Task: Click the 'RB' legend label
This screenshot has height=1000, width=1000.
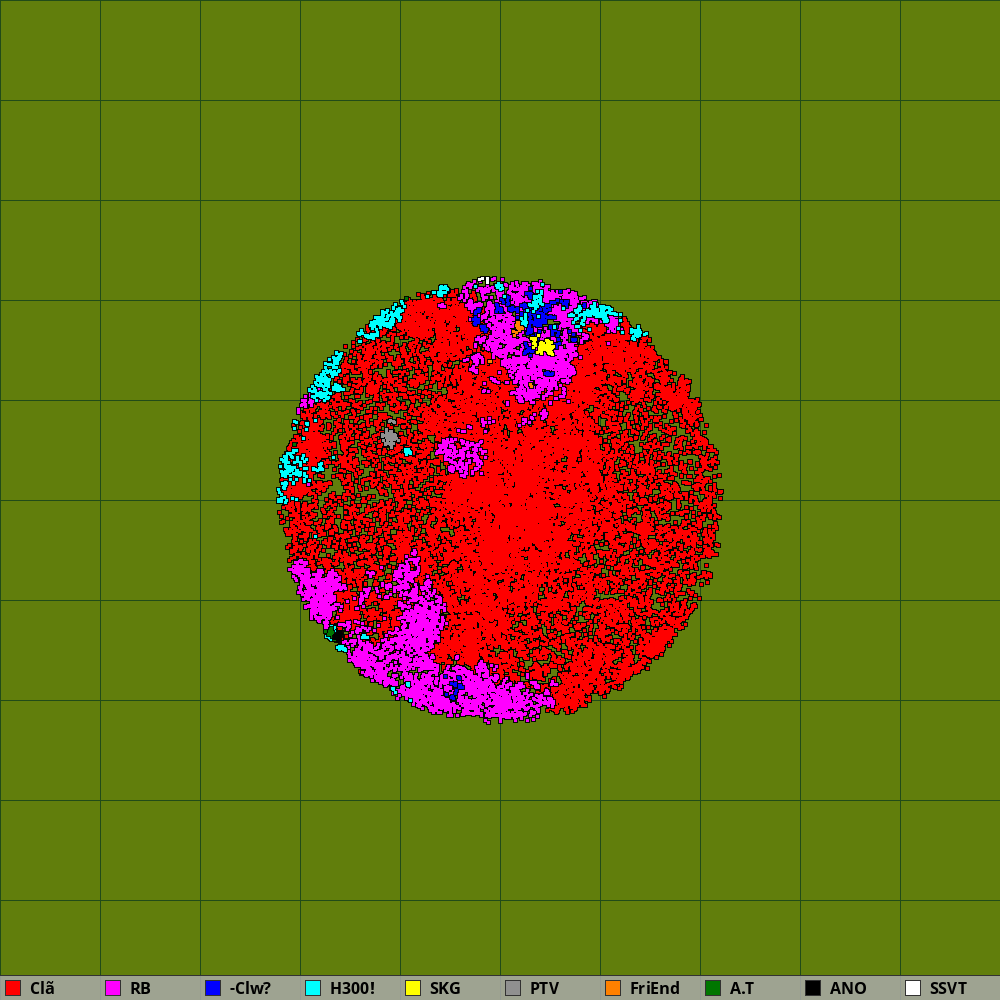Action: (140, 988)
